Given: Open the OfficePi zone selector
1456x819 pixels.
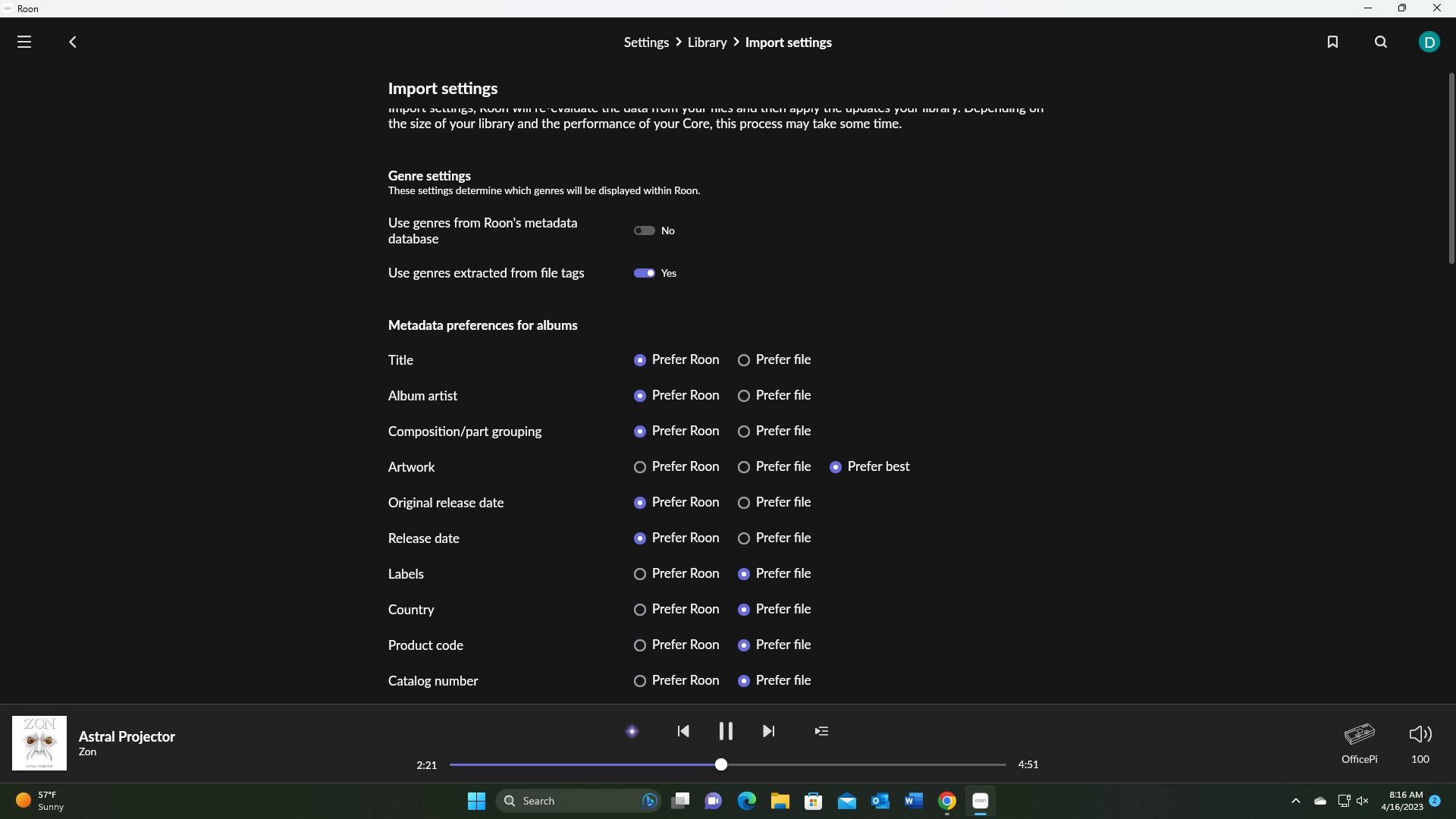Looking at the screenshot, I should coord(1359,742).
